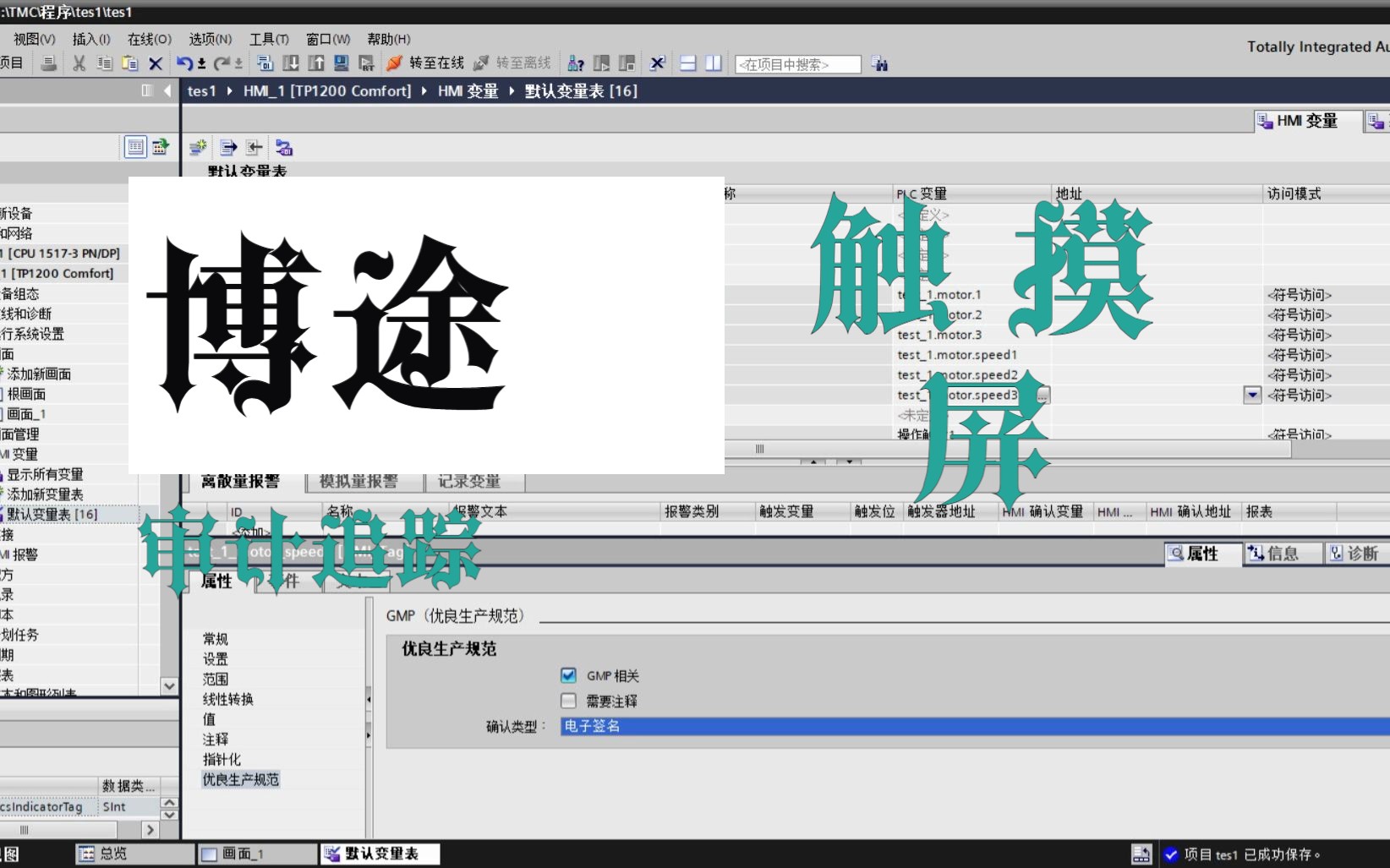Select 优良生产规范 in the properties navigation

(x=240, y=779)
